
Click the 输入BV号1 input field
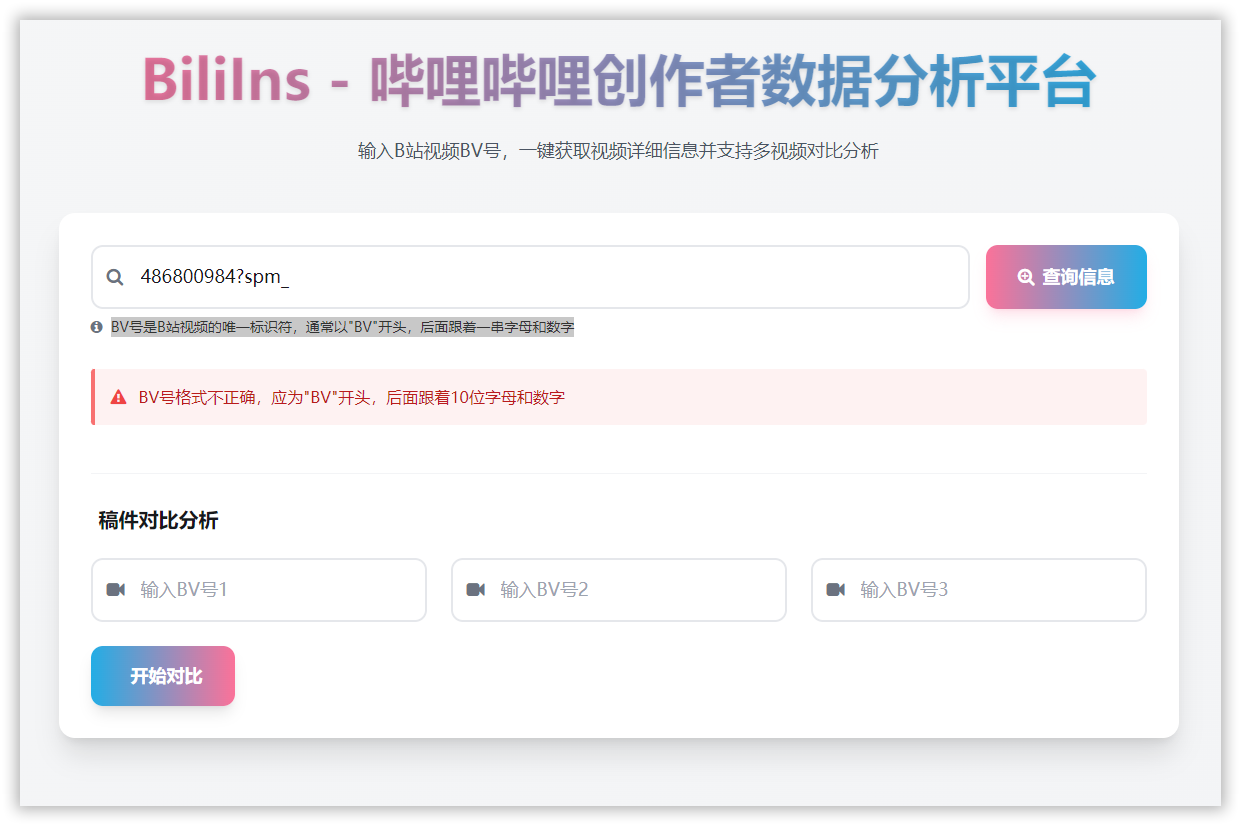(x=259, y=590)
